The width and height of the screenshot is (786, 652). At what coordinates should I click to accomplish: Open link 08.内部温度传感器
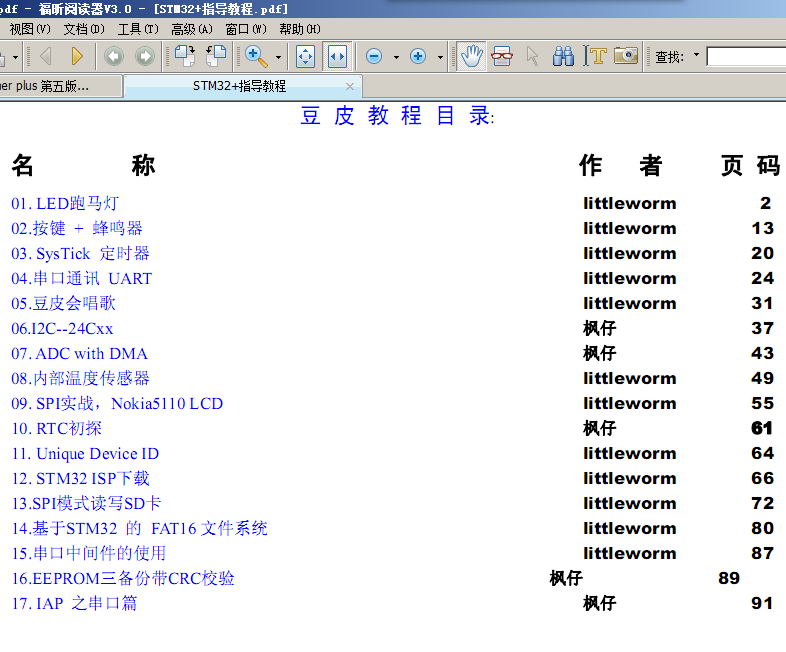point(80,378)
